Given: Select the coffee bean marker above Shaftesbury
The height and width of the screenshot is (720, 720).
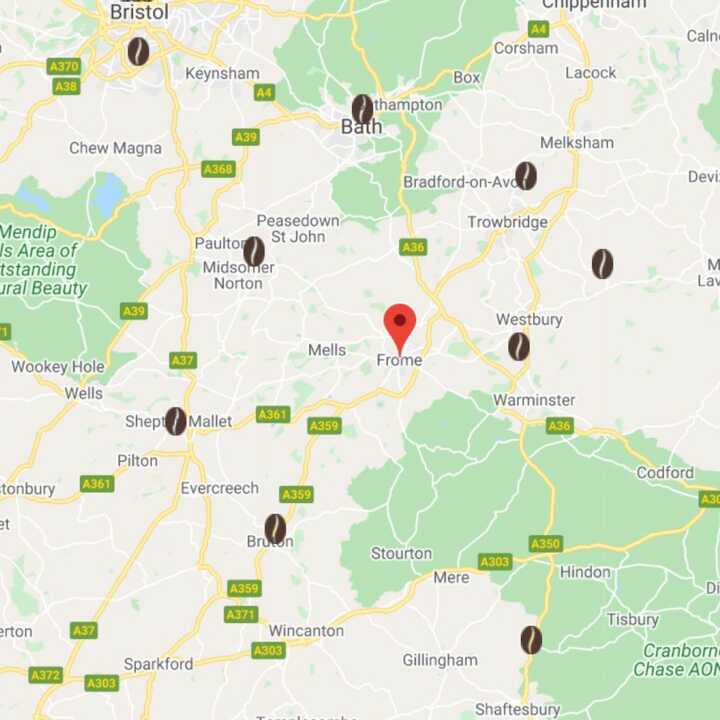Looking at the screenshot, I should click(531, 640).
